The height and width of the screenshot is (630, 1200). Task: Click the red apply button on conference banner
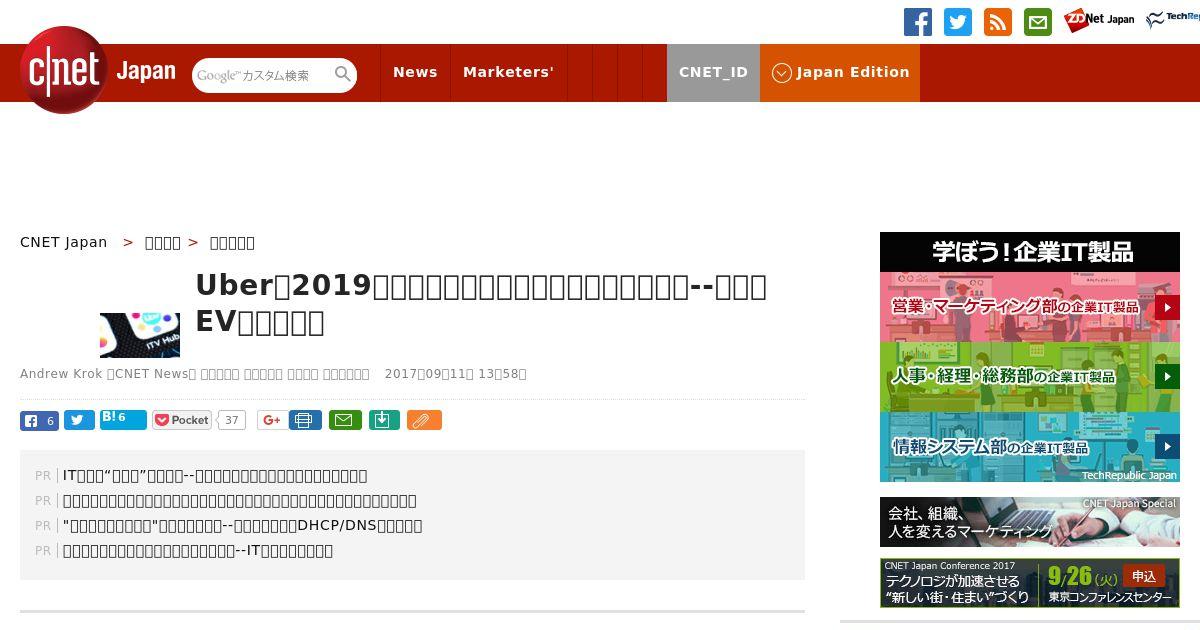[x=1144, y=576]
